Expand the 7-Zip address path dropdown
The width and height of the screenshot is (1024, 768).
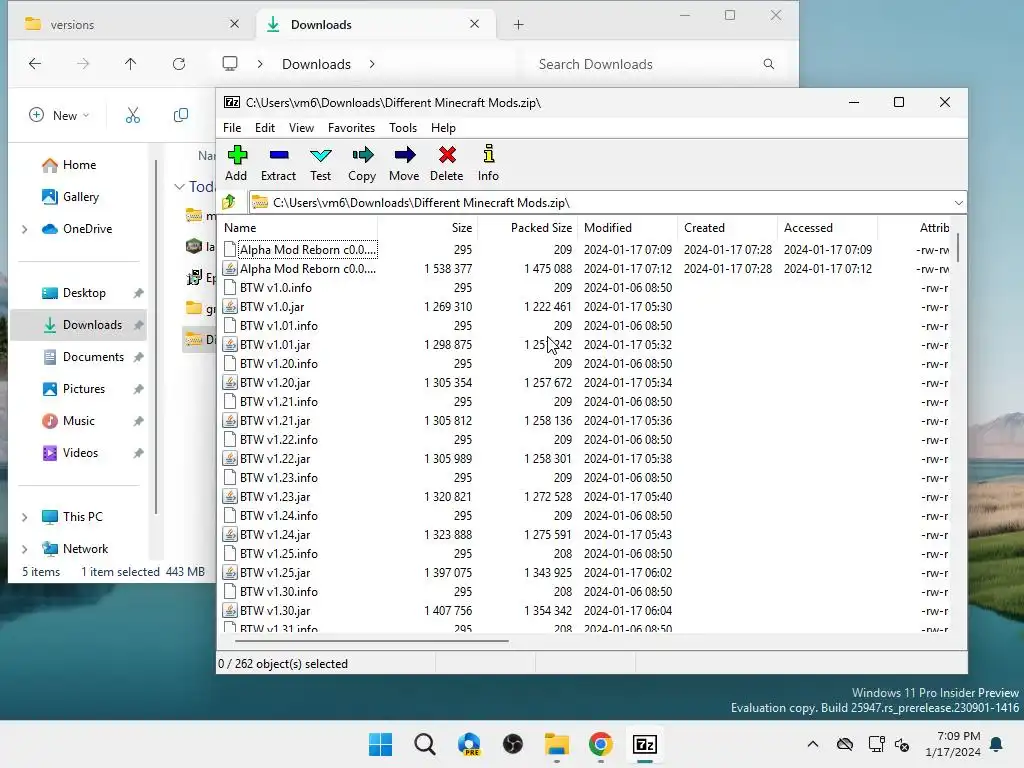coord(958,203)
